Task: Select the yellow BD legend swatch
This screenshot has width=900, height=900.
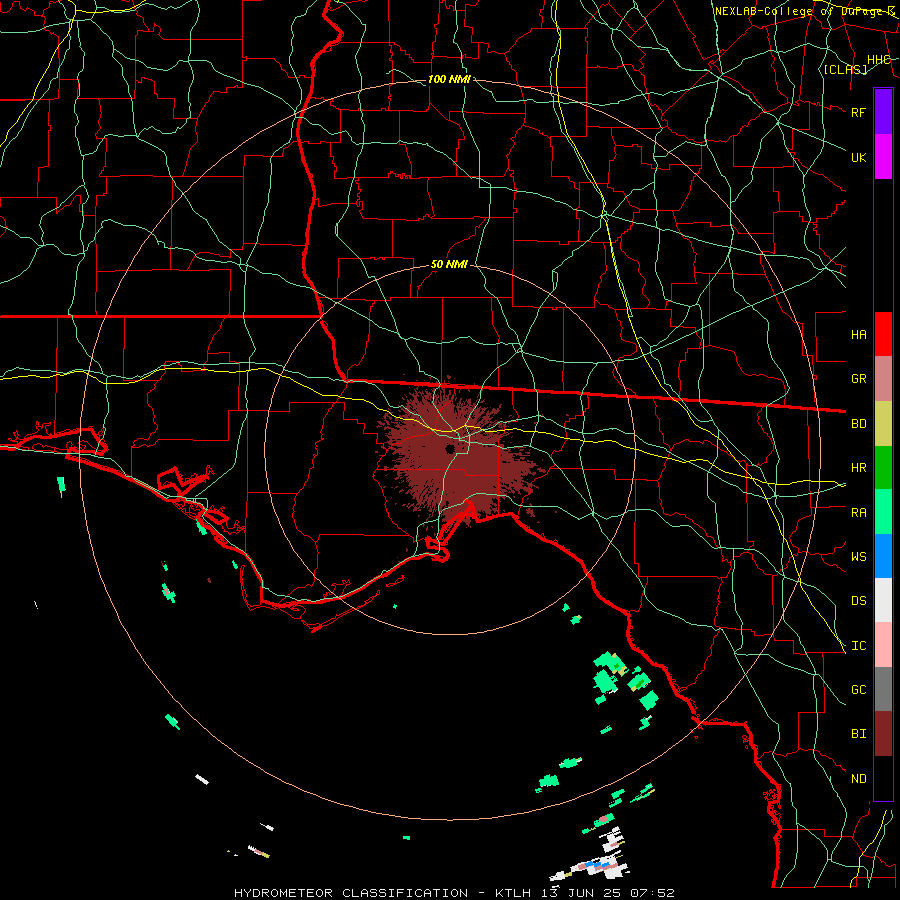Action: coord(883,423)
